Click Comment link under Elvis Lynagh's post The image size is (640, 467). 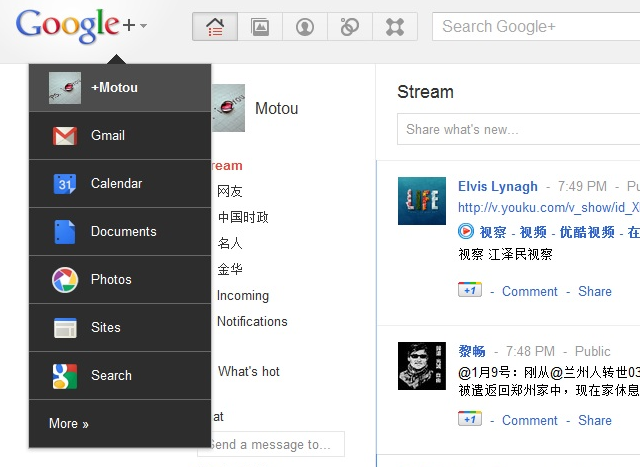point(529,291)
